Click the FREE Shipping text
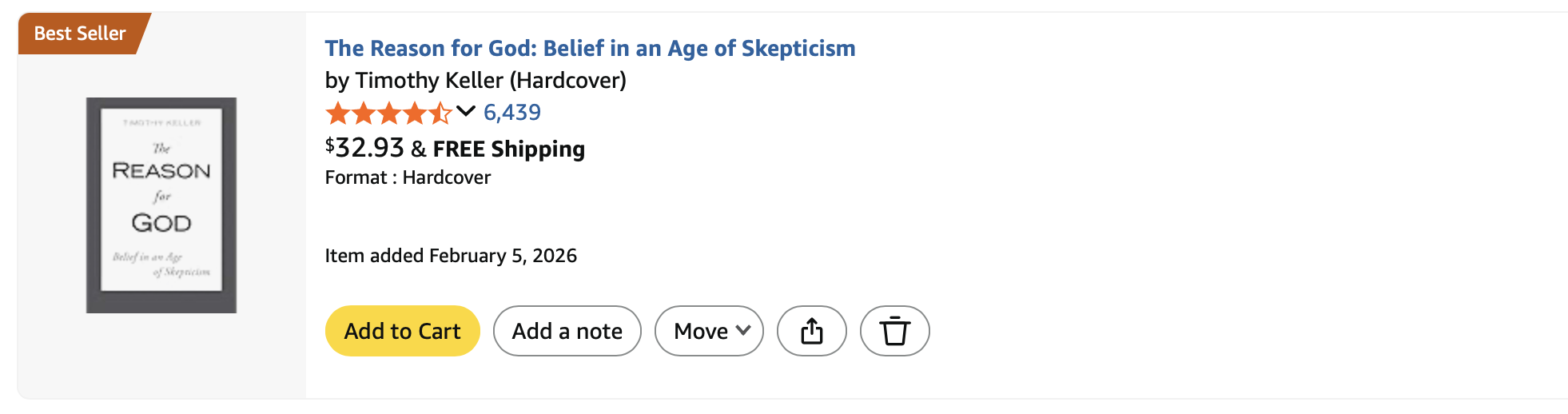 point(509,149)
